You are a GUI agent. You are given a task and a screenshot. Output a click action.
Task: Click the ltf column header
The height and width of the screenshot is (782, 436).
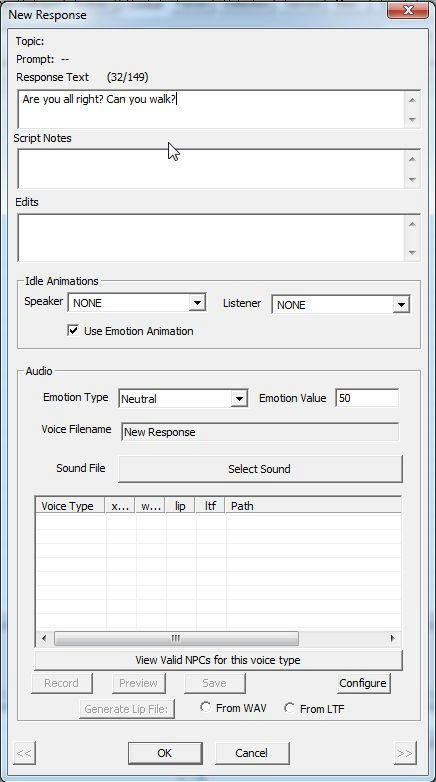pos(211,506)
